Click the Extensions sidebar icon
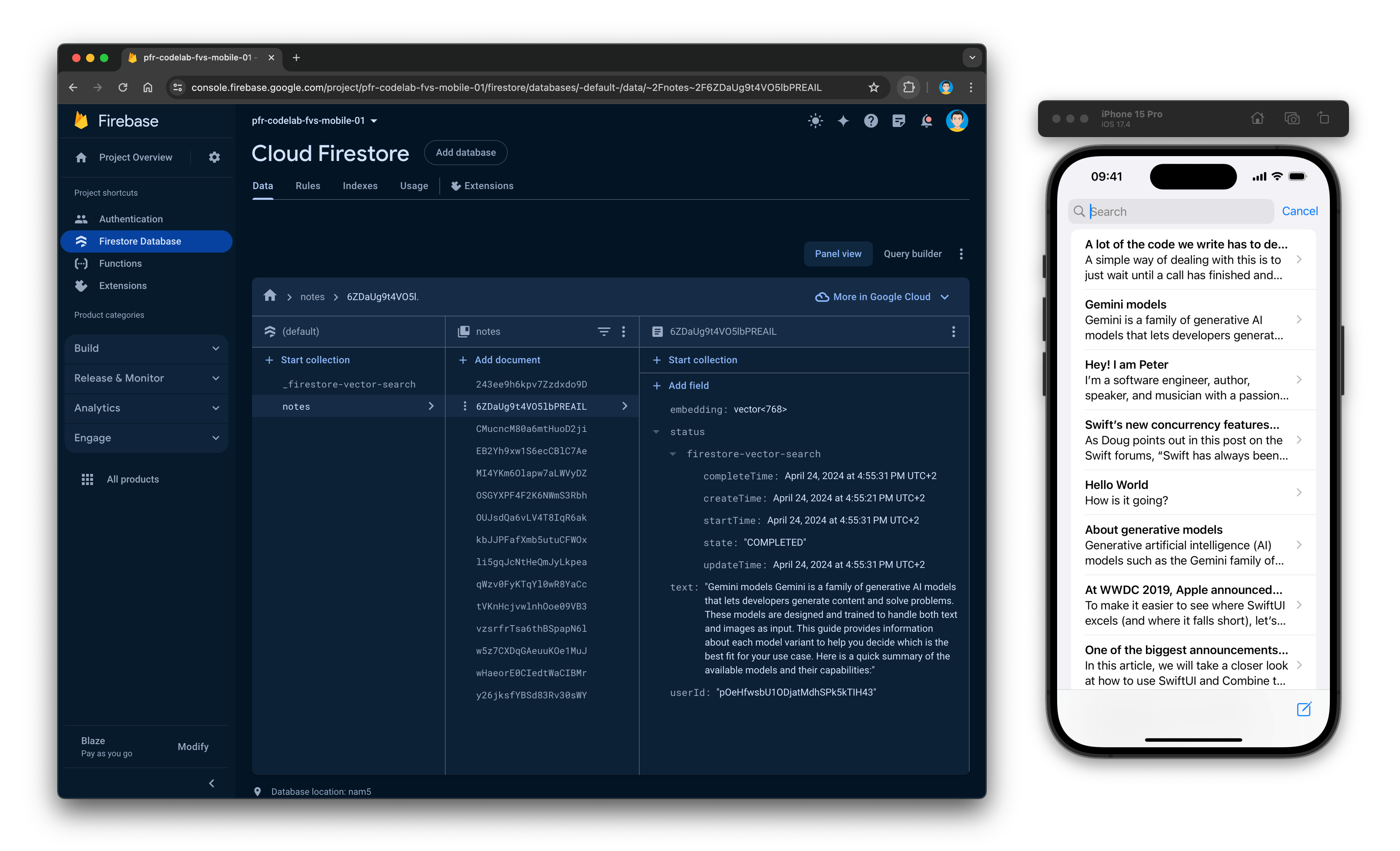The image size is (1400, 851). [83, 286]
